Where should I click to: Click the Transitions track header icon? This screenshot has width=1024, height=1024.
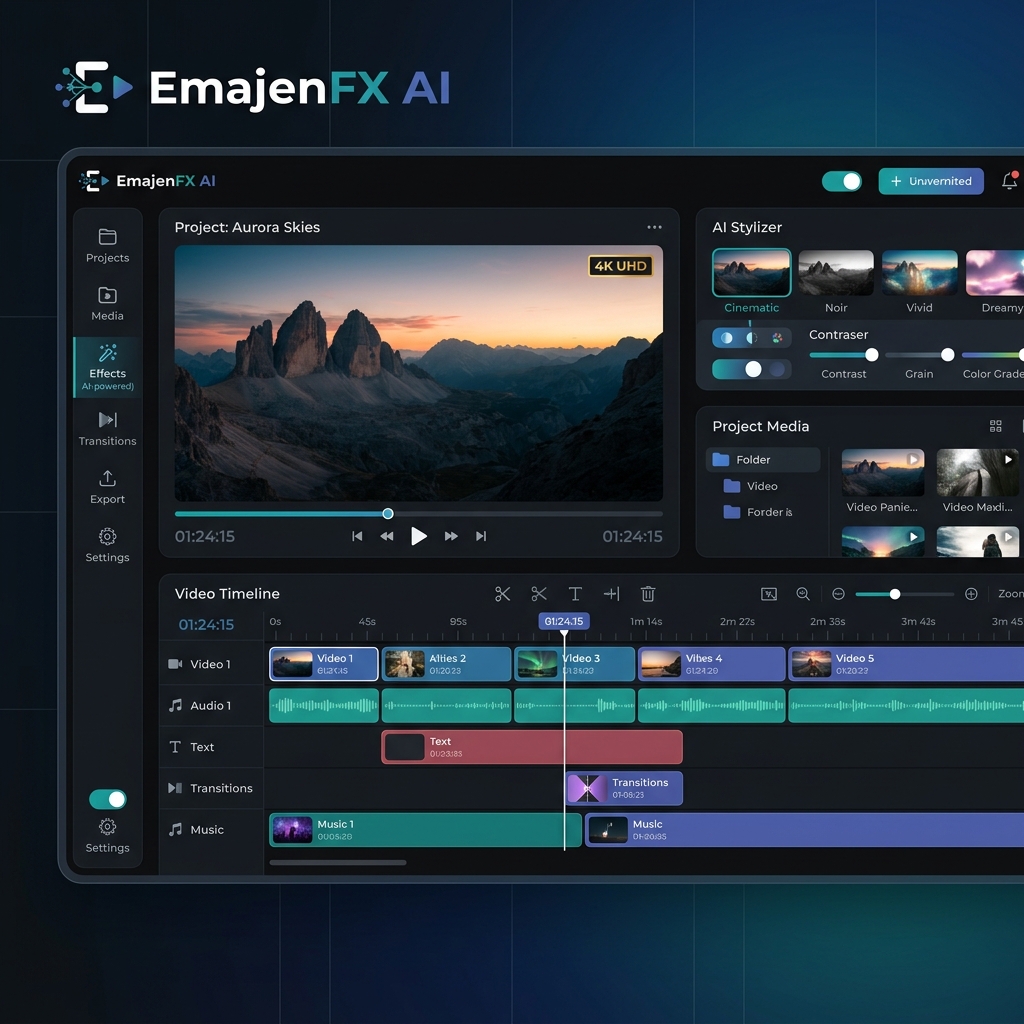pyautogui.click(x=175, y=788)
